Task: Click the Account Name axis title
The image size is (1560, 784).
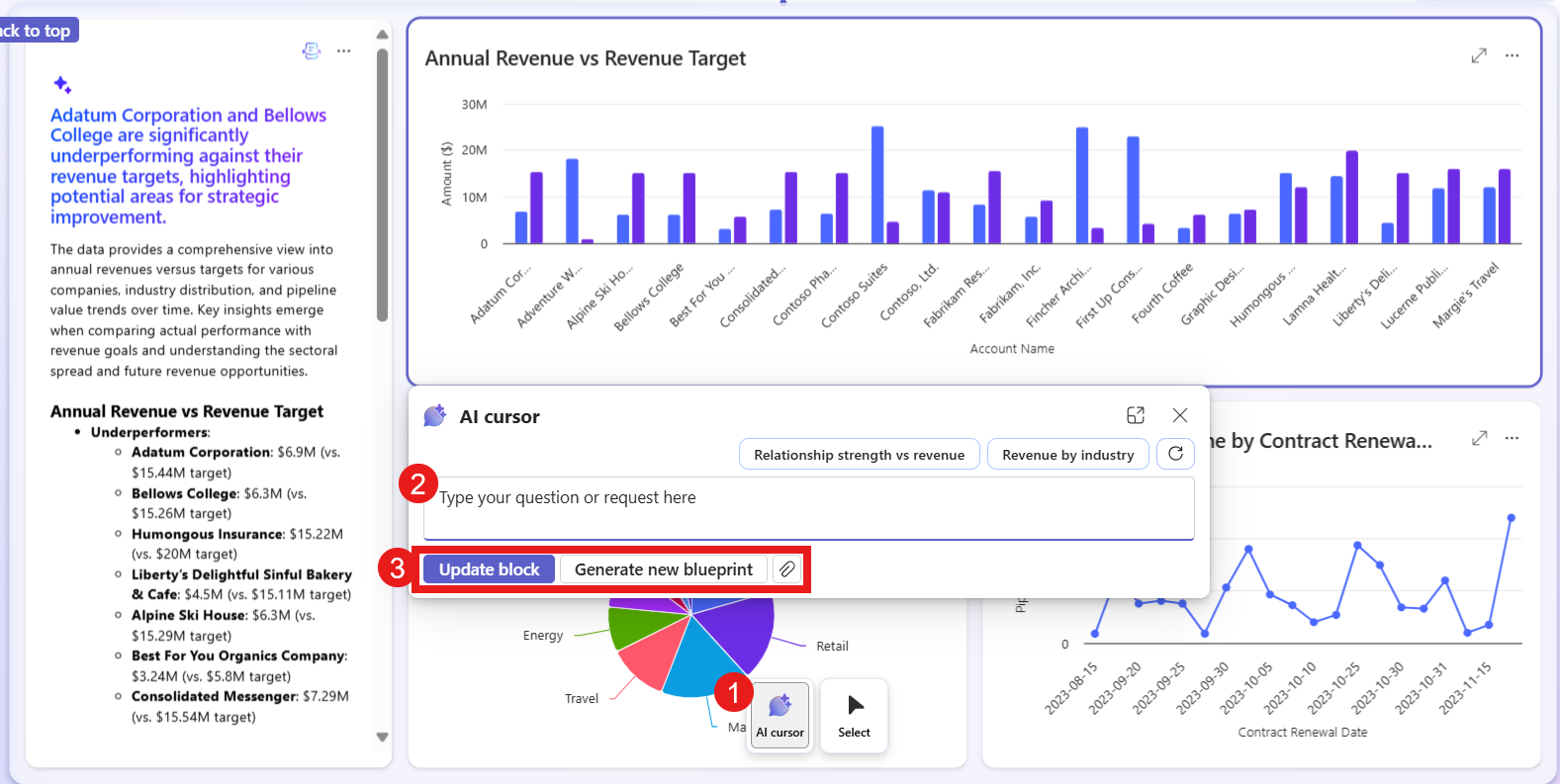Action: point(1012,349)
